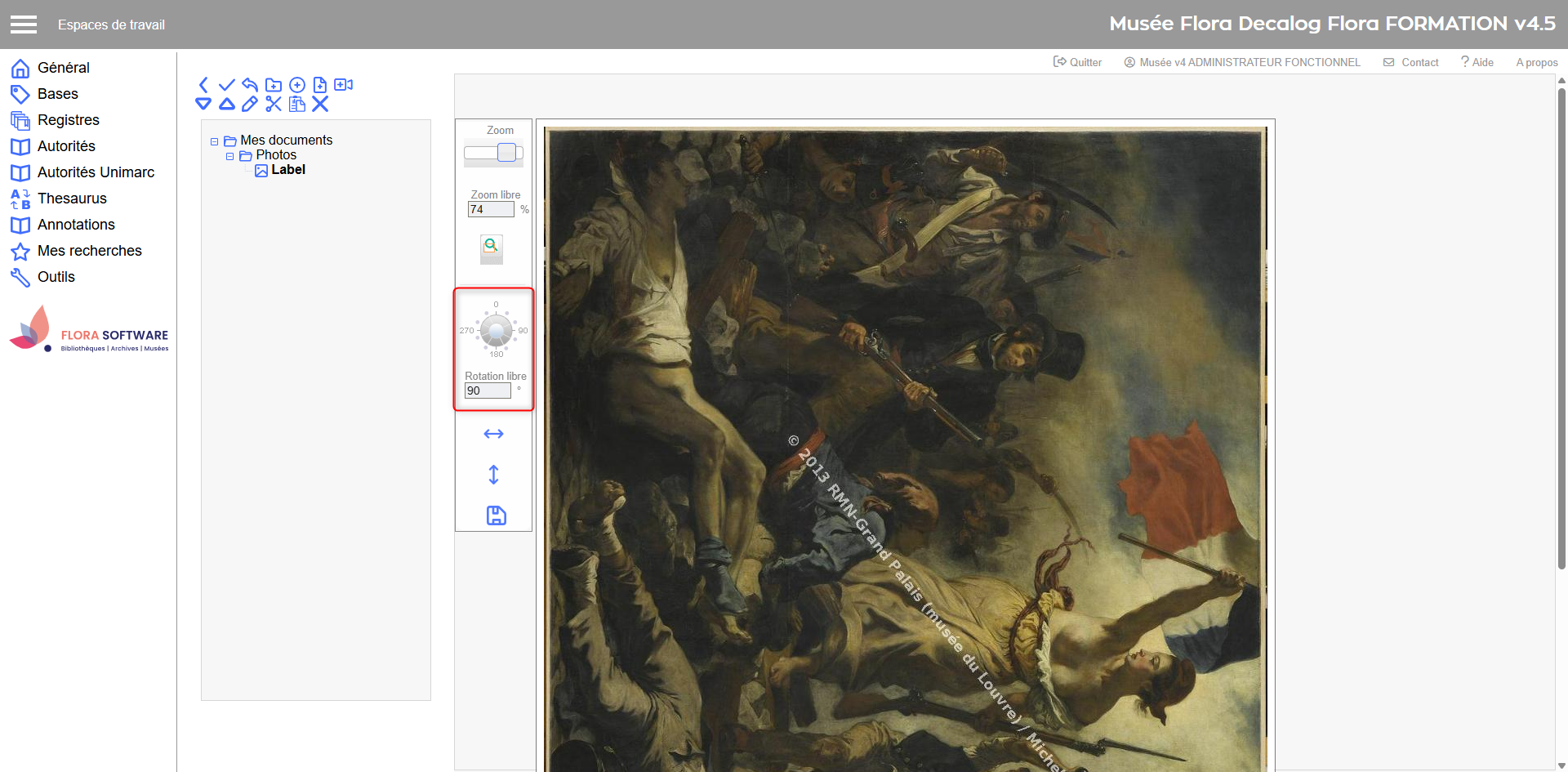Click the pencil edit icon

[250, 104]
